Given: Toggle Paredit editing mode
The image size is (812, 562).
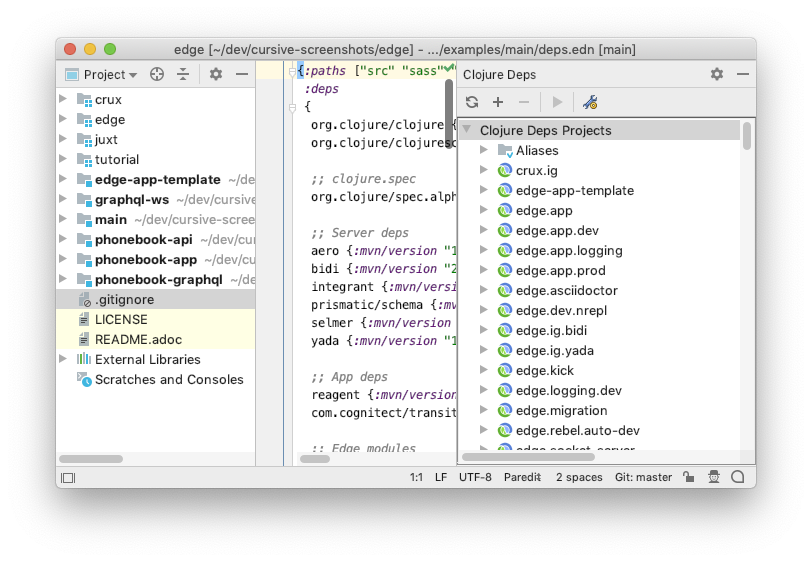Looking at the screenshot, I should [x=522, y=477].
